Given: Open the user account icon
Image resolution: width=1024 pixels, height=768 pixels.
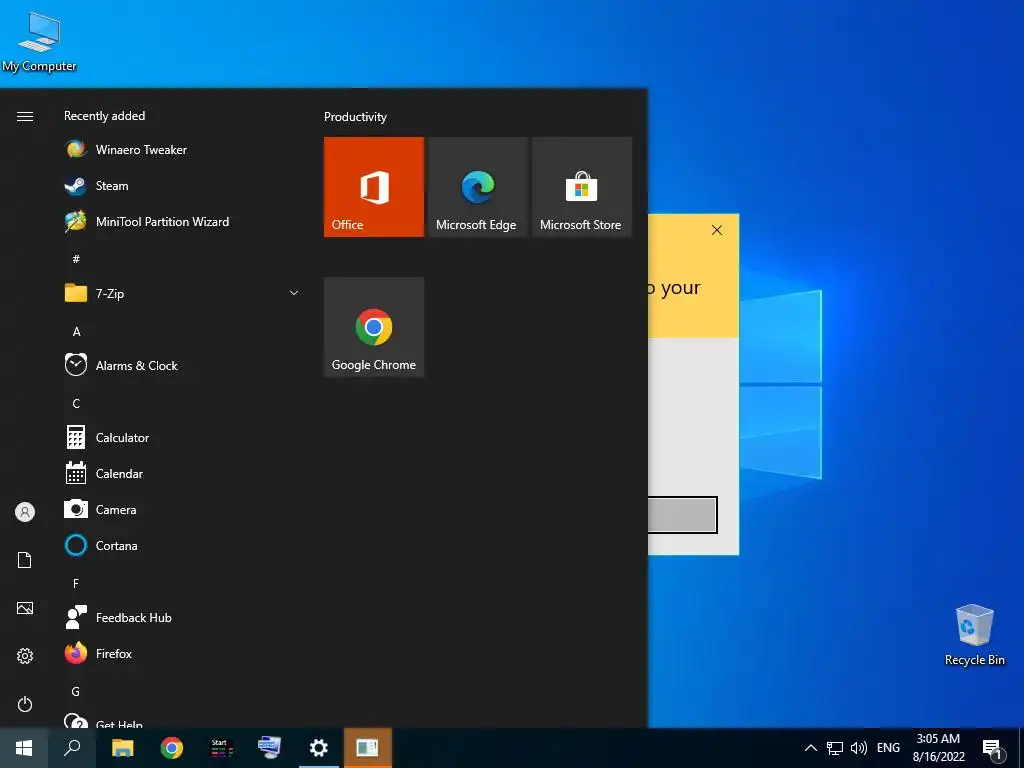Looking at the screenshot, I should point(25,512).
